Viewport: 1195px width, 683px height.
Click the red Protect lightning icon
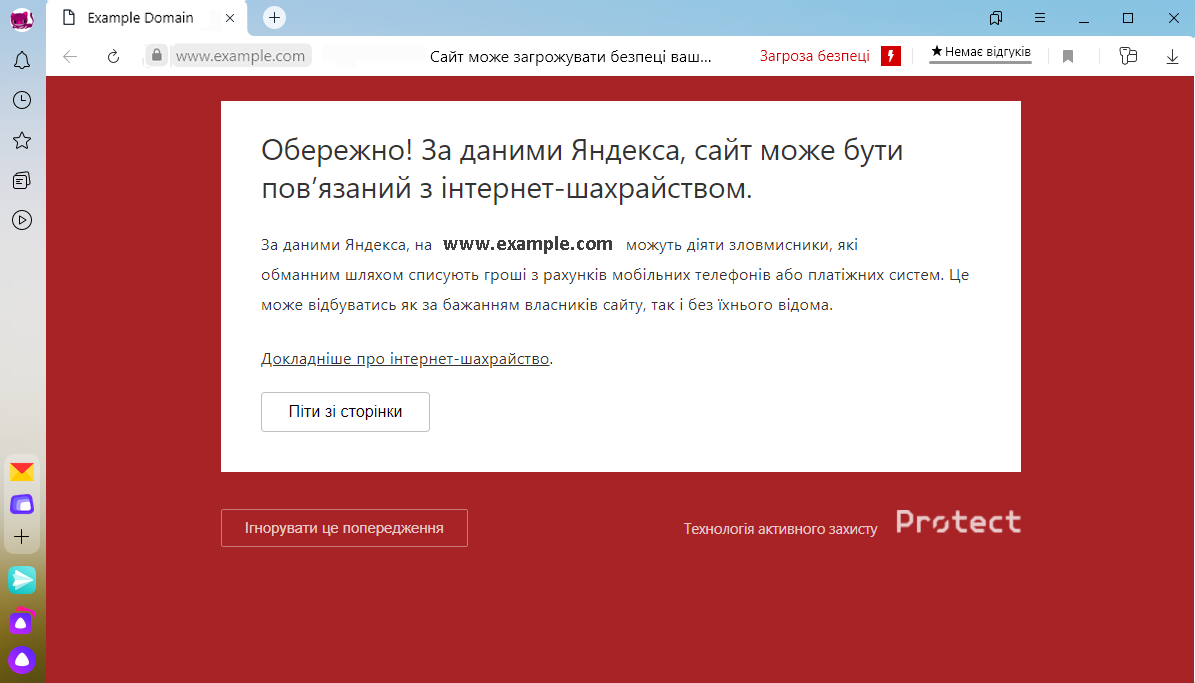891,56
